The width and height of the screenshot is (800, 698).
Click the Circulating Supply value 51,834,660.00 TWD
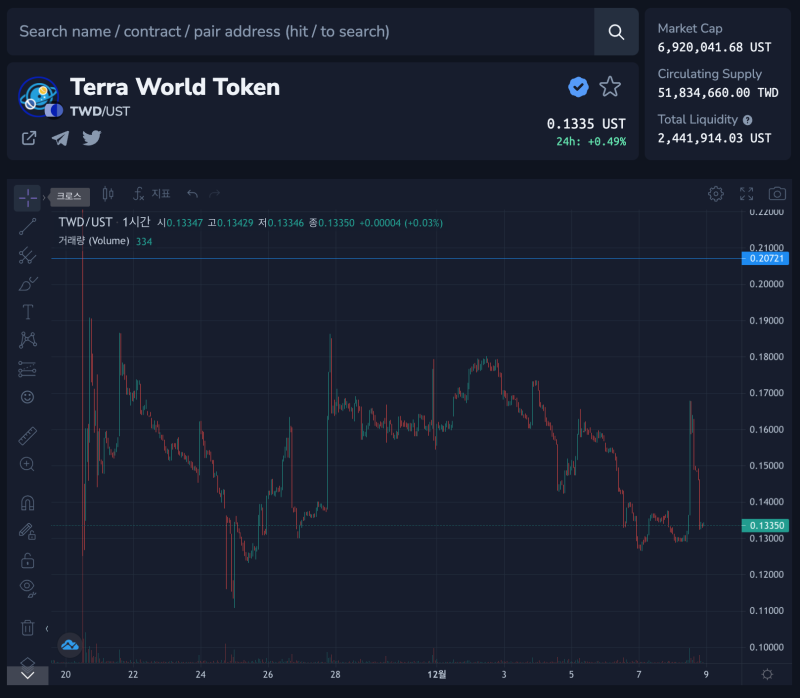click(718, 93)
